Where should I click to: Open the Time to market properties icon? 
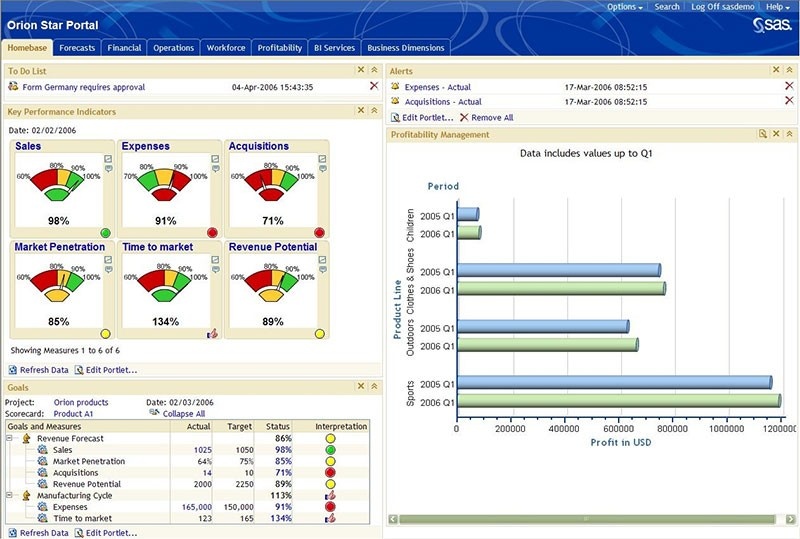(215, 260)
